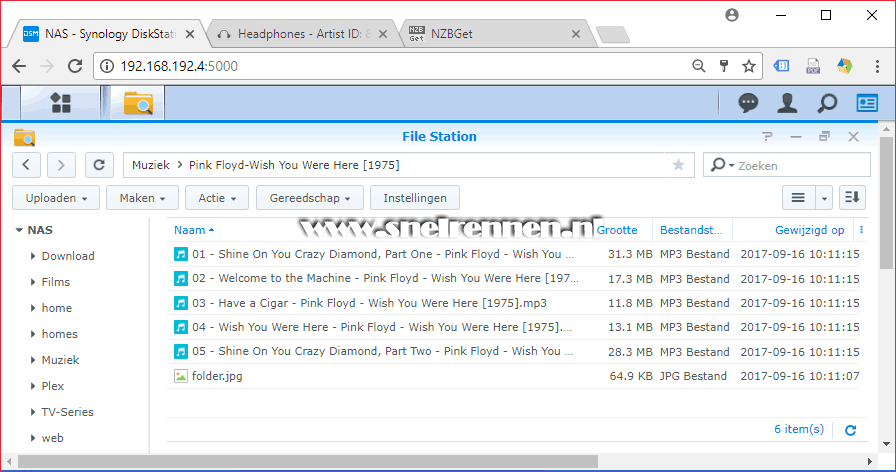The width and height of the screenshot is (896, 472).
Task: Open the Uploaden dropdown menu
Action: 56,198
